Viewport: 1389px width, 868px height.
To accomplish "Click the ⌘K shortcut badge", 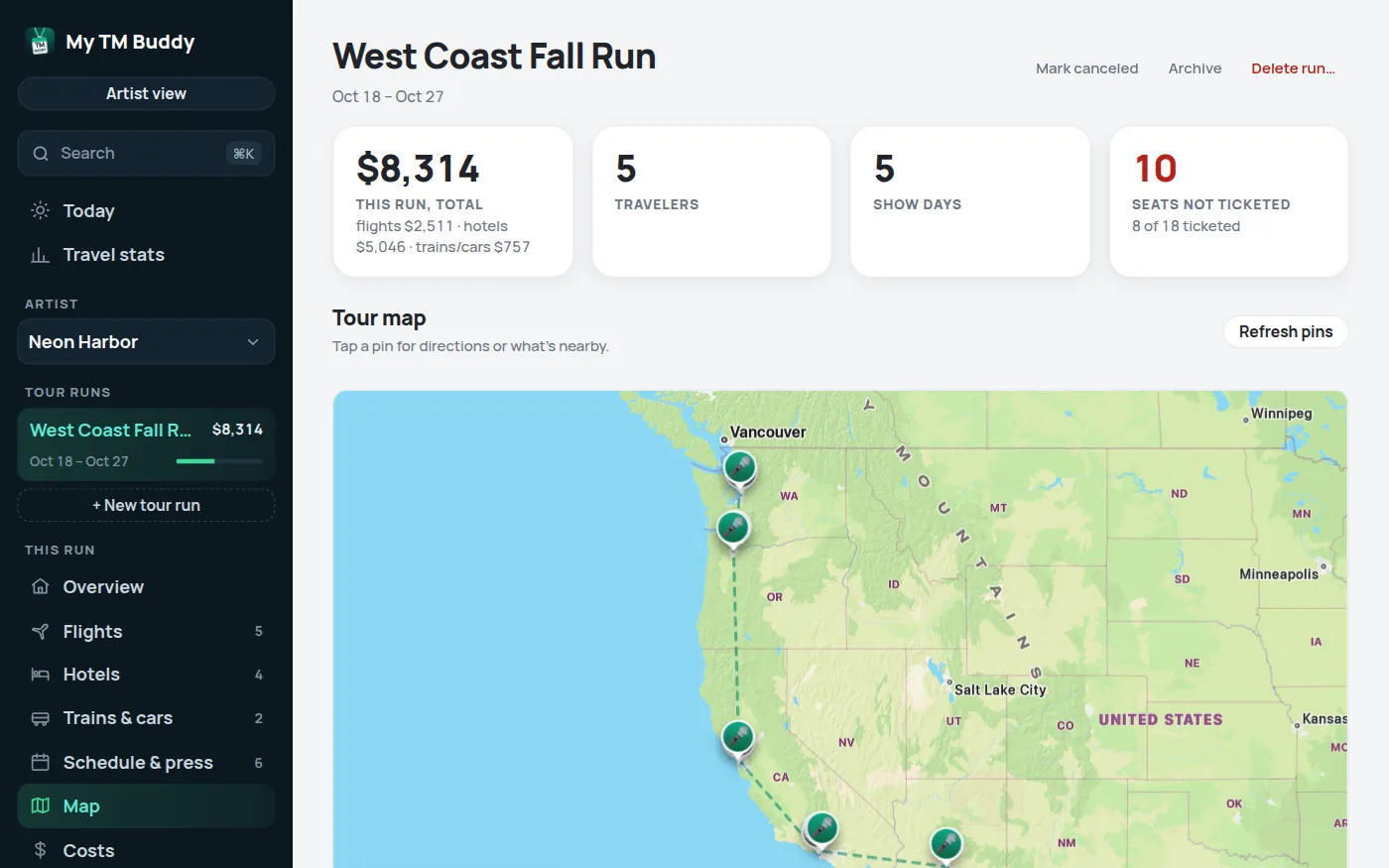I will pos(243,154).
